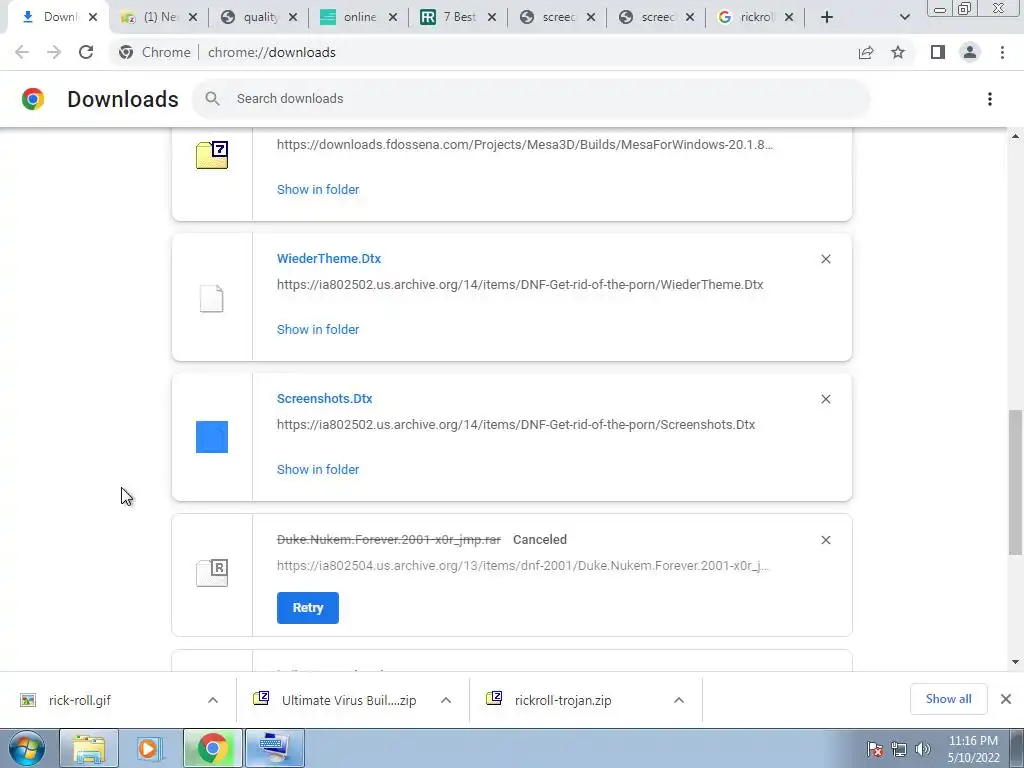Click the RAR file icon of Duke Nukem download
Image resolution: width=1024 pixels, height=768 pixels.
click(212, 573)
